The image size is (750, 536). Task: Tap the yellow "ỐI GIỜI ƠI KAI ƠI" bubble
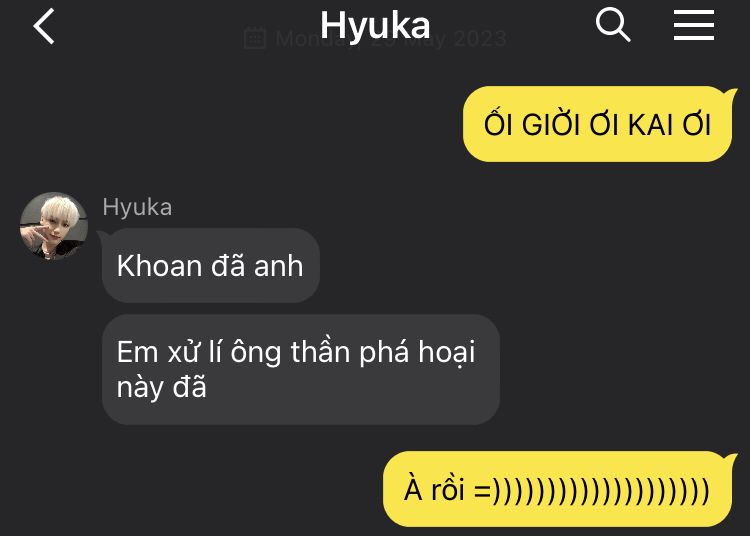[x=597, y=124]
